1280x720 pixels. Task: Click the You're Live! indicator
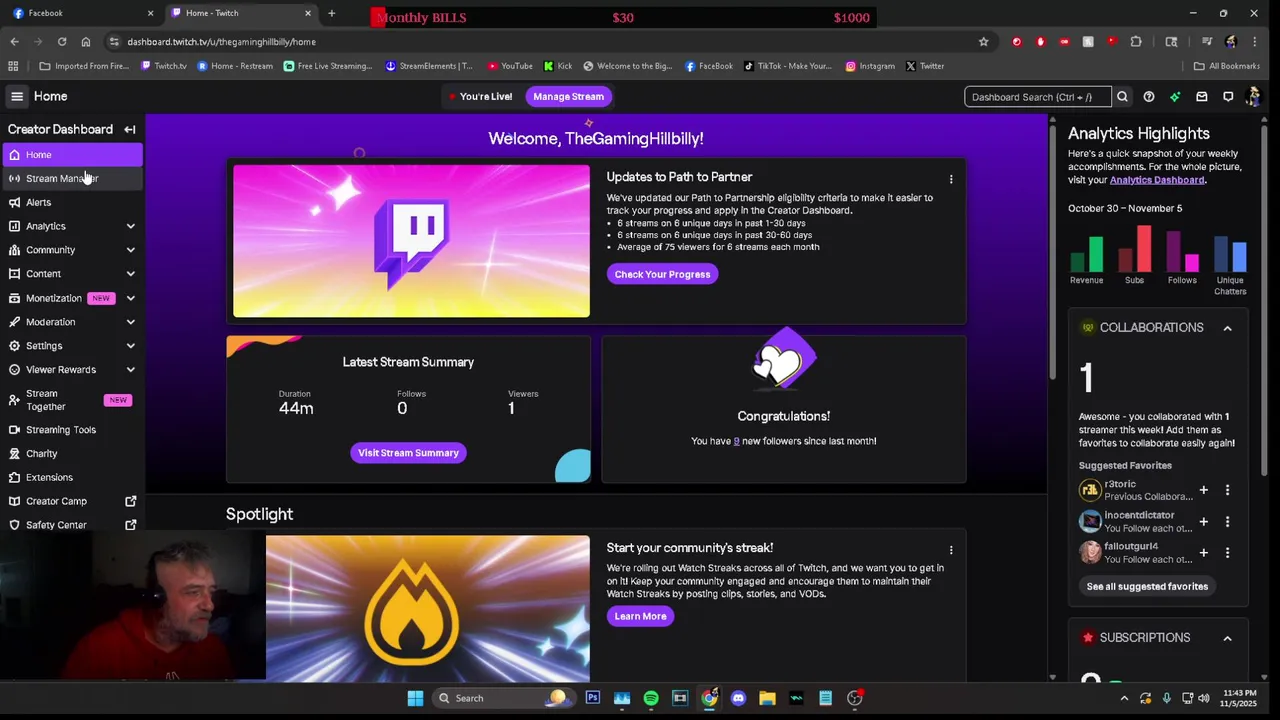tap(481, 96)
